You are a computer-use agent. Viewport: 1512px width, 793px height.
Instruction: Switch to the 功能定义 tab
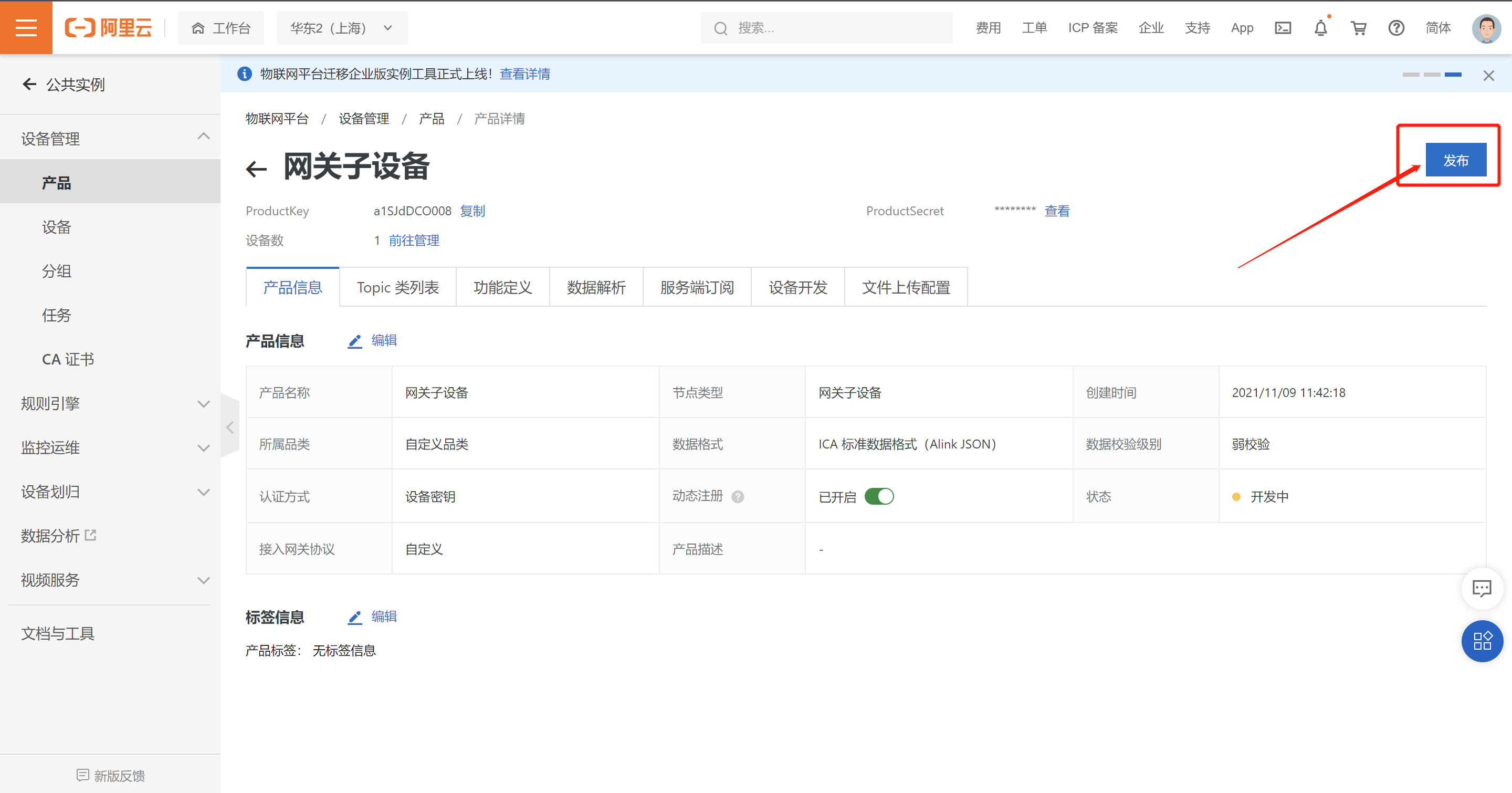click(502, 287)
